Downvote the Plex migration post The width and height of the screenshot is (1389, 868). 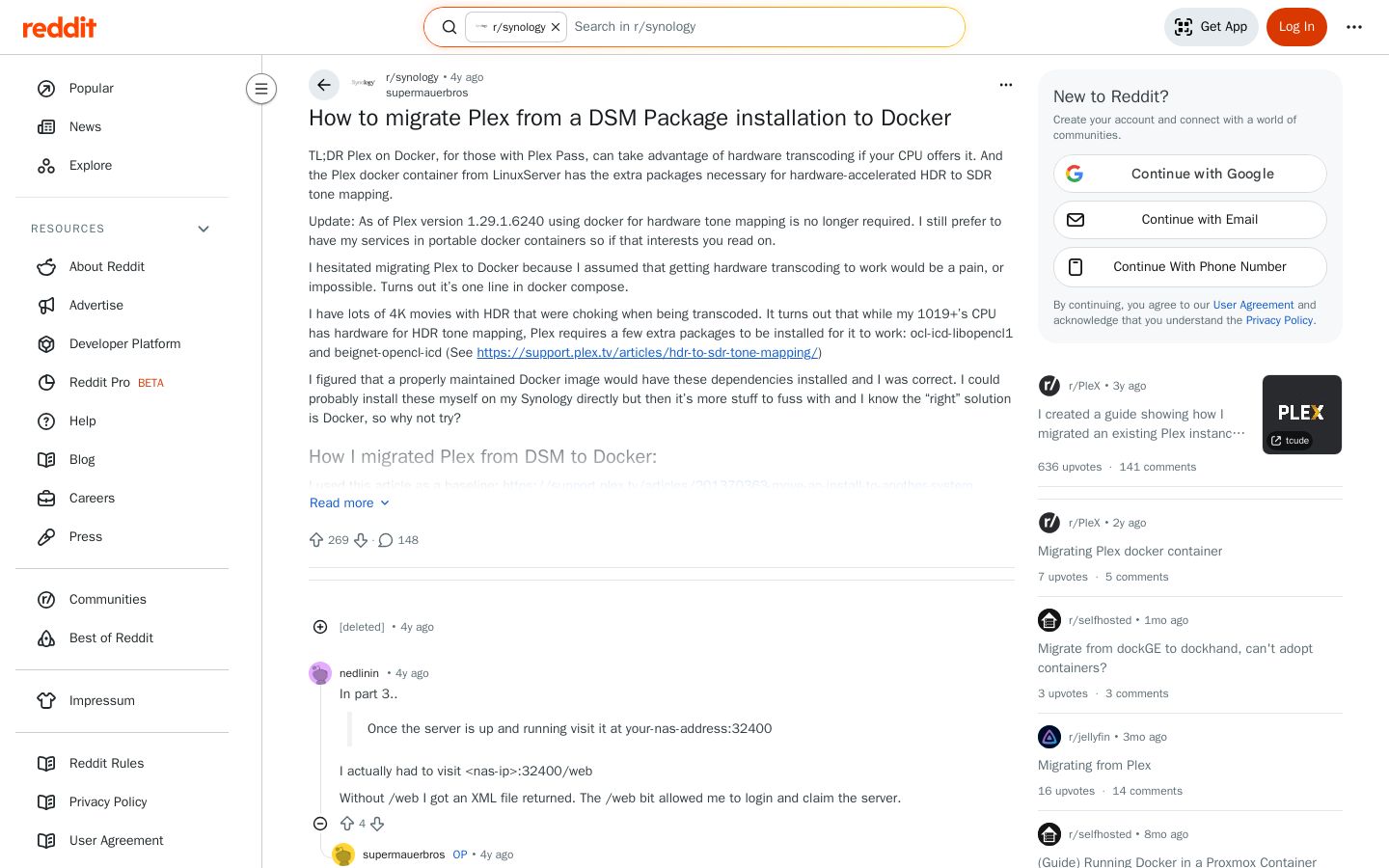(361, 540)
